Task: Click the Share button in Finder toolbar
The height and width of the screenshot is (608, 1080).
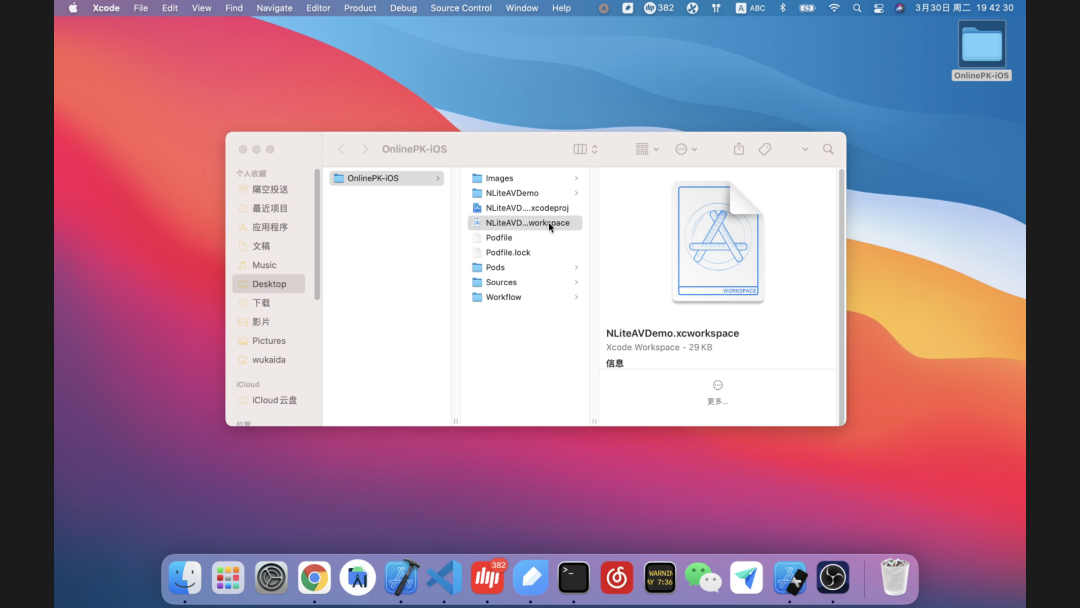Action: point(738,149)
